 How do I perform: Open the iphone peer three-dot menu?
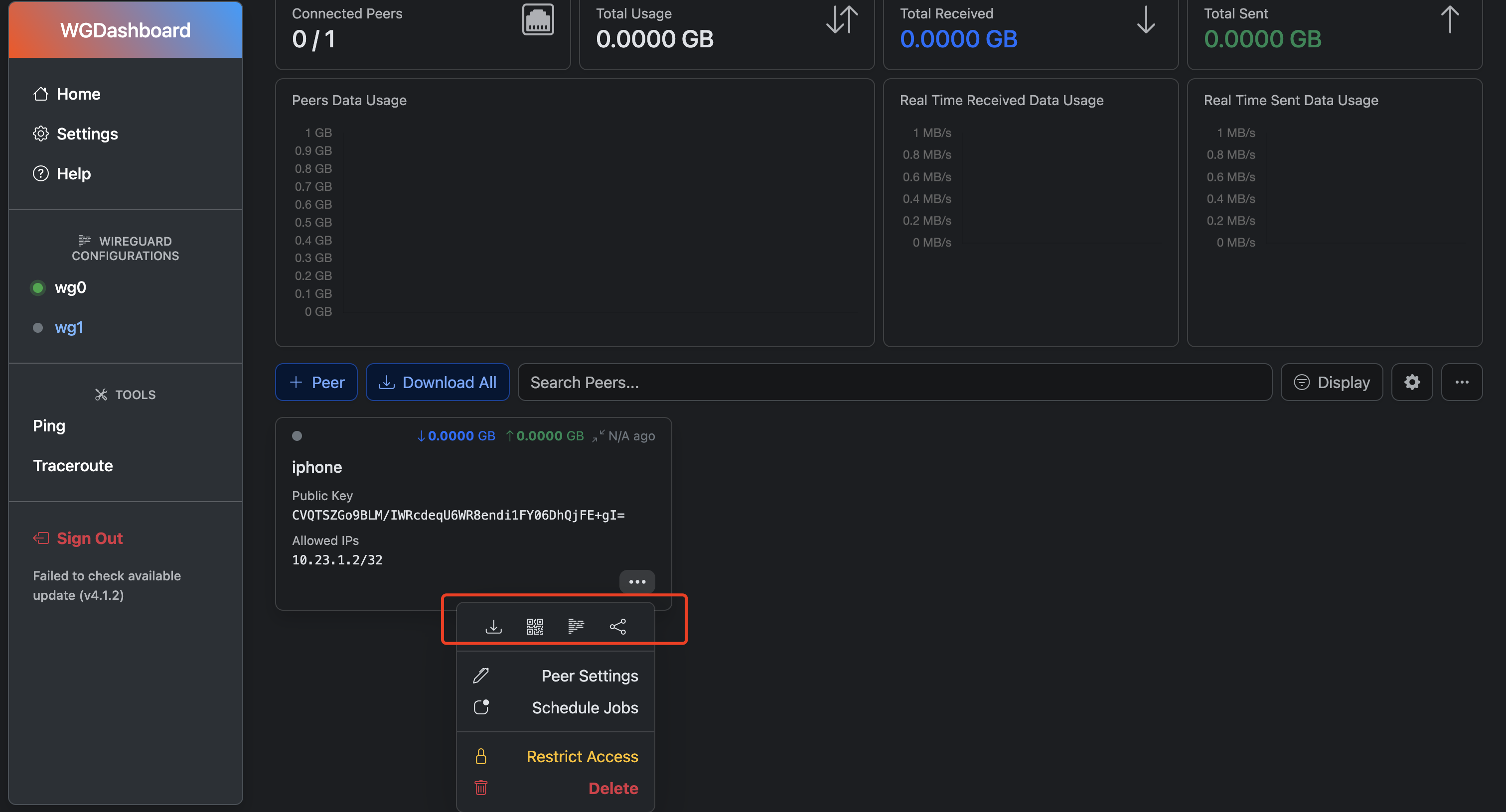point(637,582)
